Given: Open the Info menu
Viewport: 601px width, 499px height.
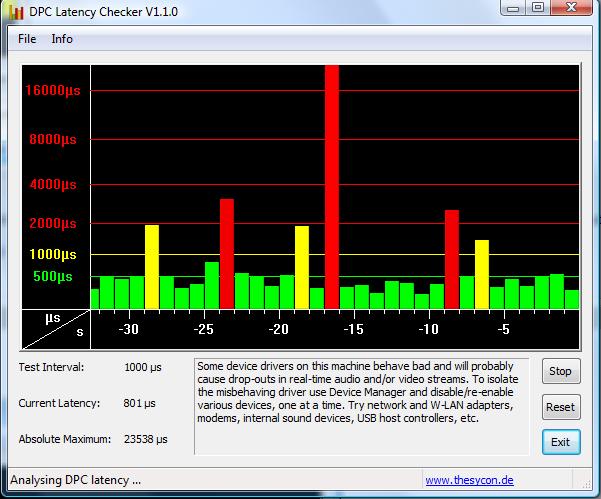Looking at the screenshot, I should (x=62, y=39).
